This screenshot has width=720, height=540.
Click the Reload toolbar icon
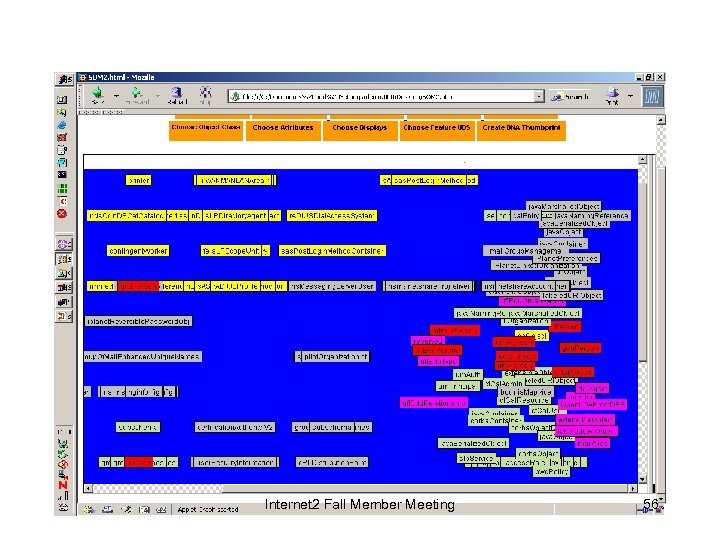tap(177, 93)
